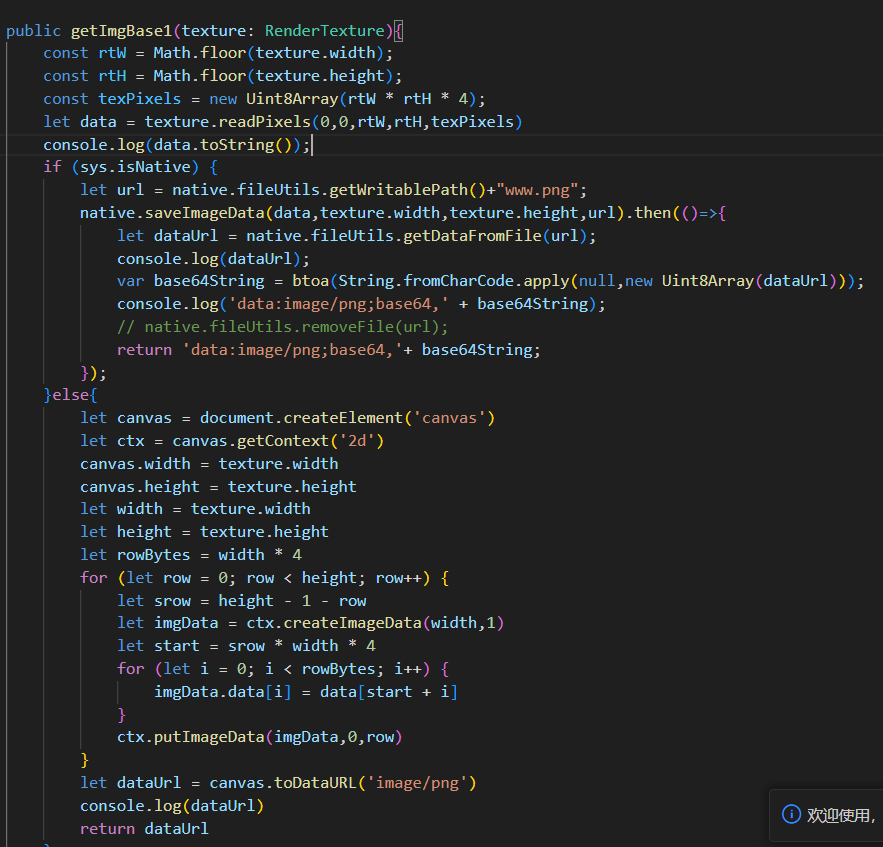
Task: Click the 'else' keyword
Action: tap(70, 395)
